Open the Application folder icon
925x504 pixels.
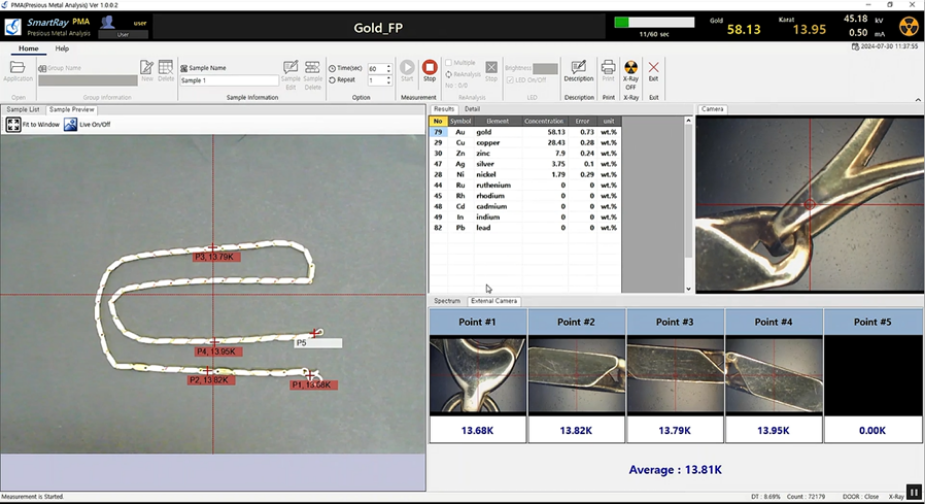[18, 71]
